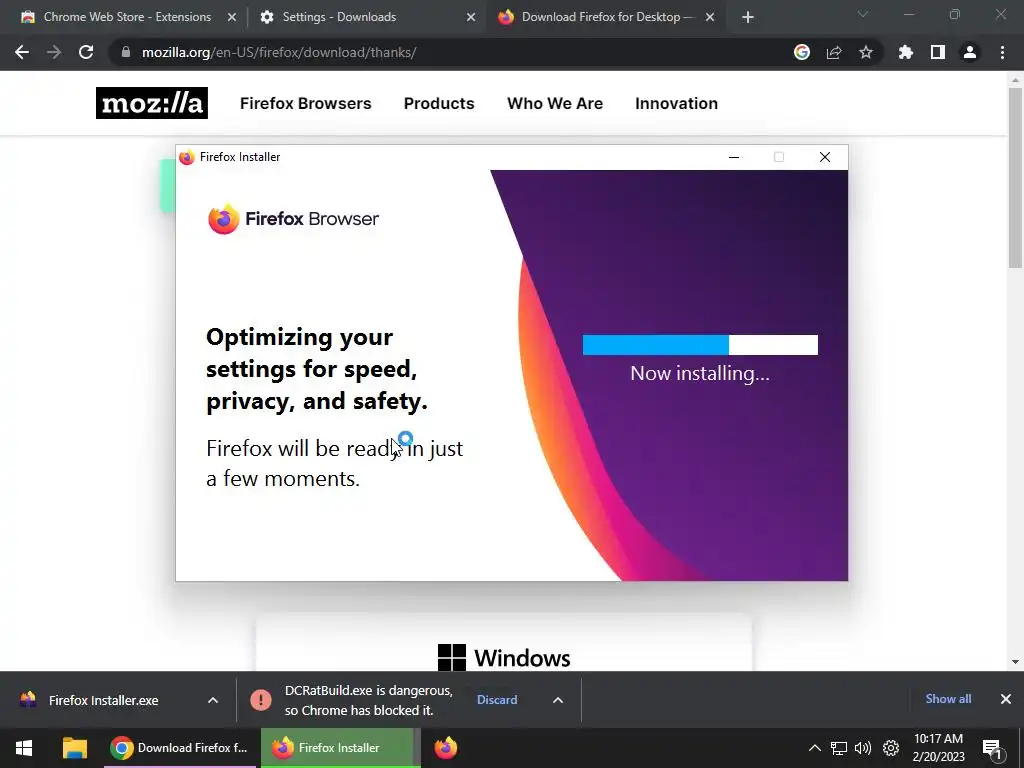Open the Google icon in the address bar
The image size is (1024, 768).
[802, 52]
